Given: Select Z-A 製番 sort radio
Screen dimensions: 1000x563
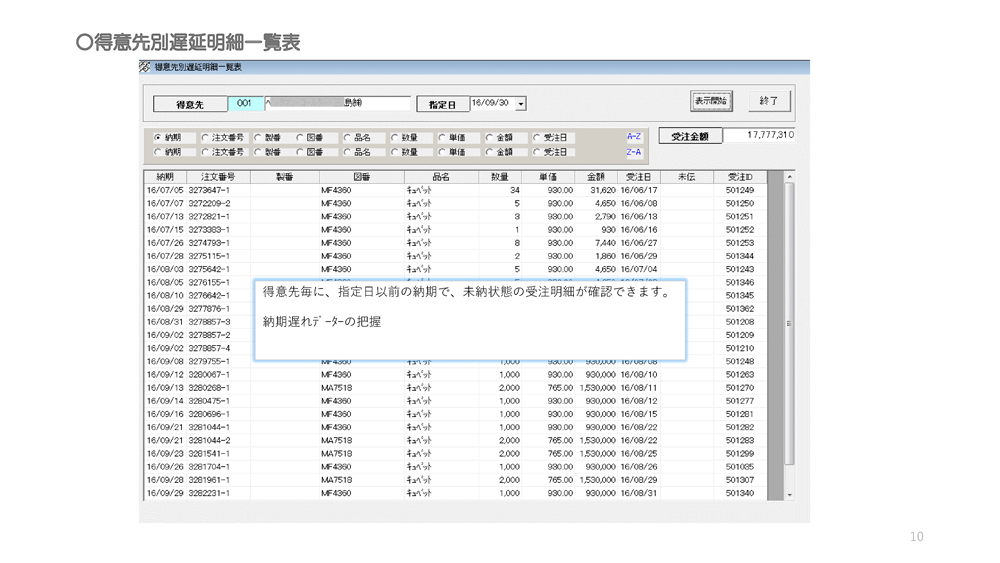Looking at the screenshot, I should tap(258, 152).
